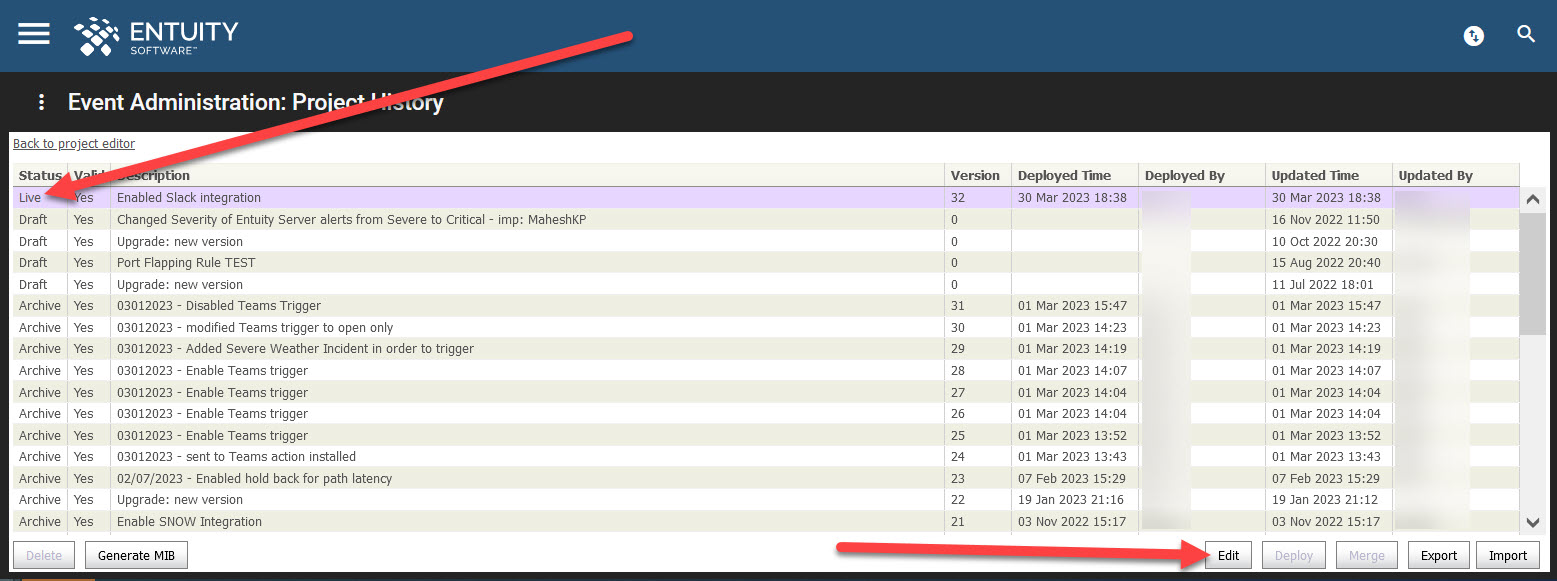Select the Live row 'Enabled Slack integration'
The height and width of the screenshot is (581, 1557).
pyautogui.click(x=766, y=198)
